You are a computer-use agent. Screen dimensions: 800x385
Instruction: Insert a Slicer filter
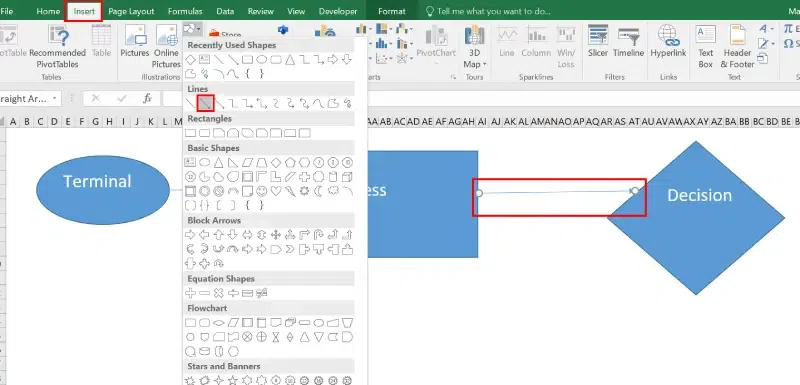coord(597,41)
